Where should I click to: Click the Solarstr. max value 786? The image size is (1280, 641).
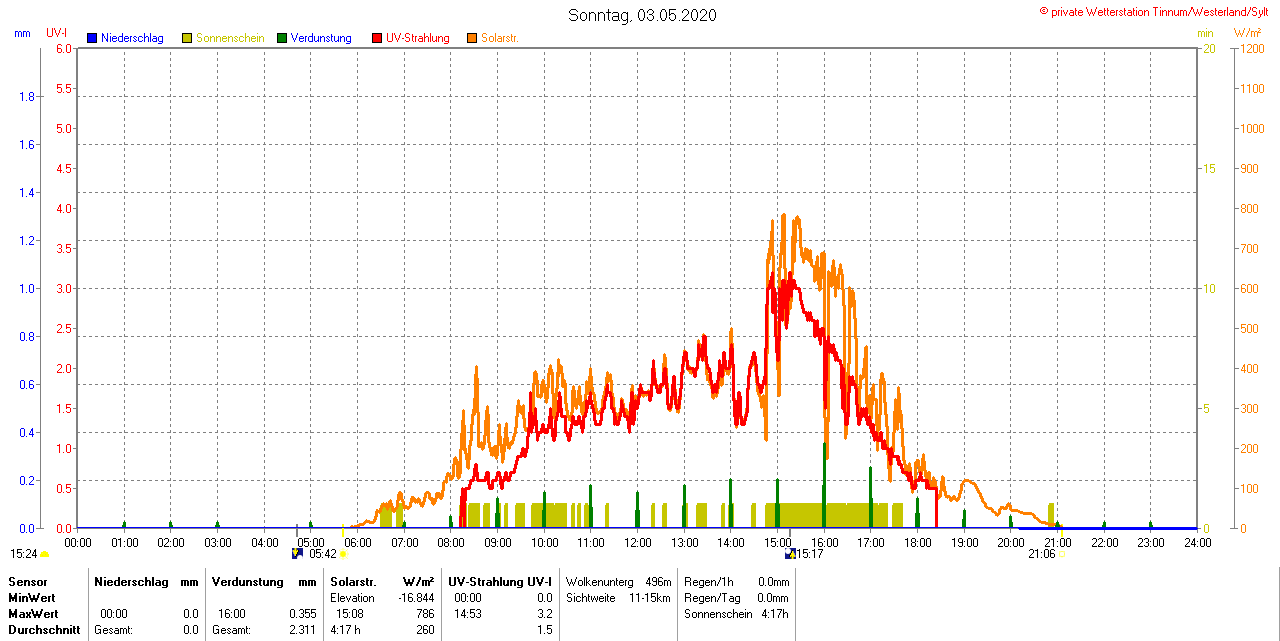pos(425,613)
